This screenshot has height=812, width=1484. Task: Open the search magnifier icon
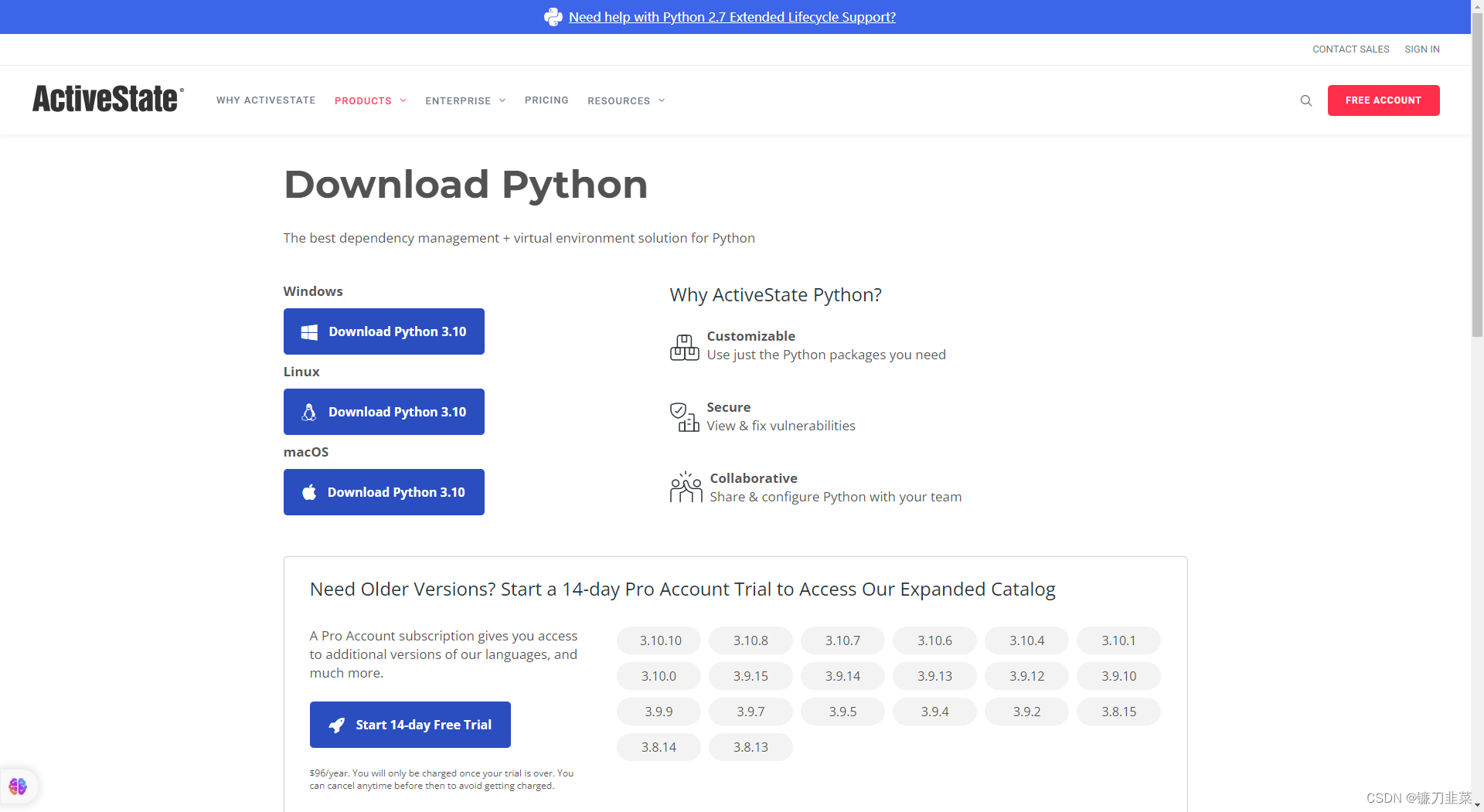1306,100
